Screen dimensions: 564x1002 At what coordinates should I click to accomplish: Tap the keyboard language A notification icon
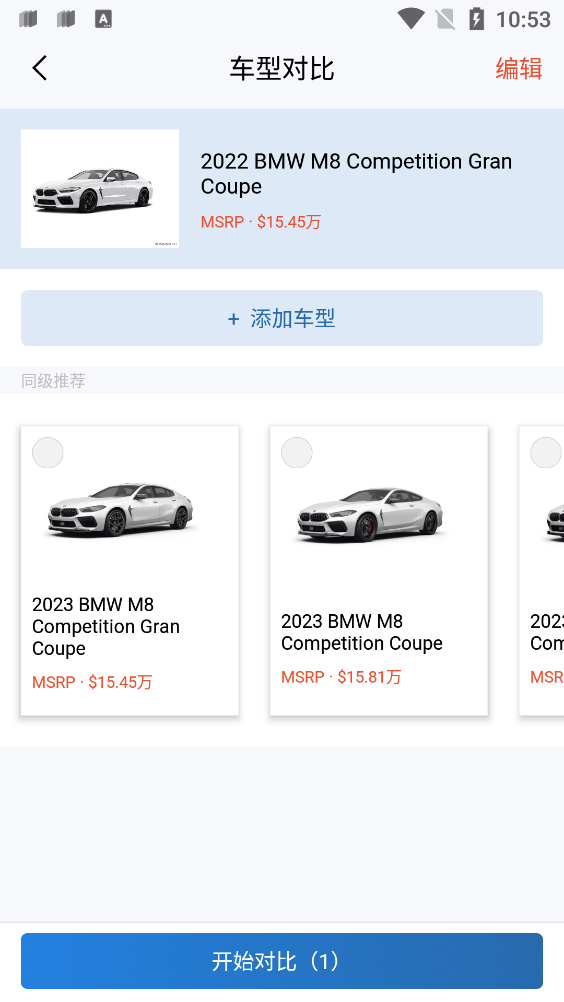point(103,19)
